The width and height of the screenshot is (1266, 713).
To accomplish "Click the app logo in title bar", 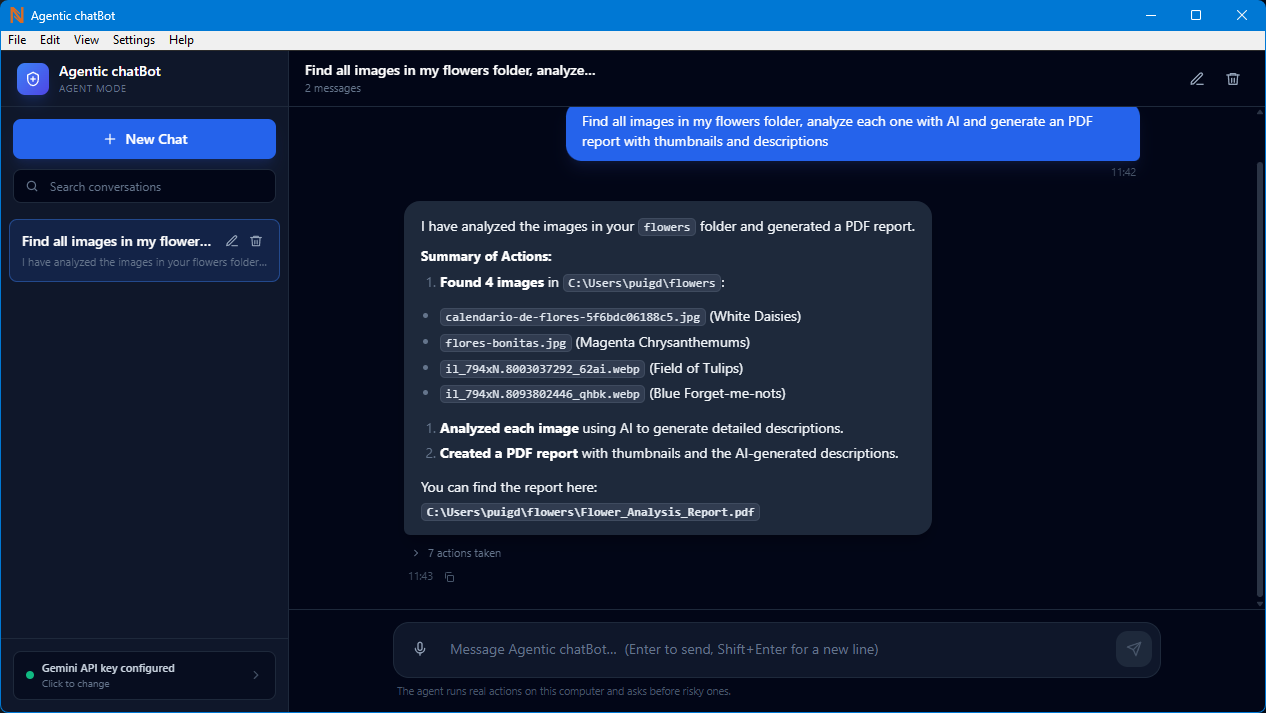I will [16, 15].
